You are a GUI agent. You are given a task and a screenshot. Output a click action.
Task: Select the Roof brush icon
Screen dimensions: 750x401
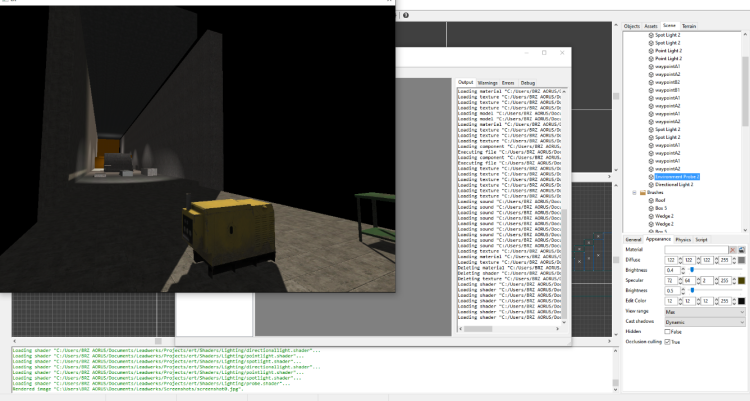(x=650, y=200)
